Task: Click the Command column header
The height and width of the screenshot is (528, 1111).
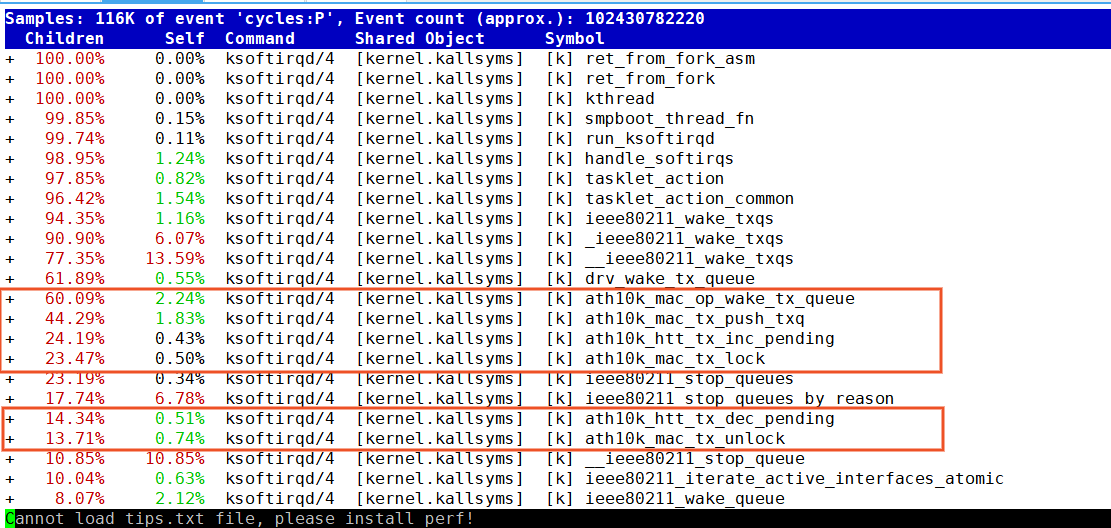Action: pos(259,39)
